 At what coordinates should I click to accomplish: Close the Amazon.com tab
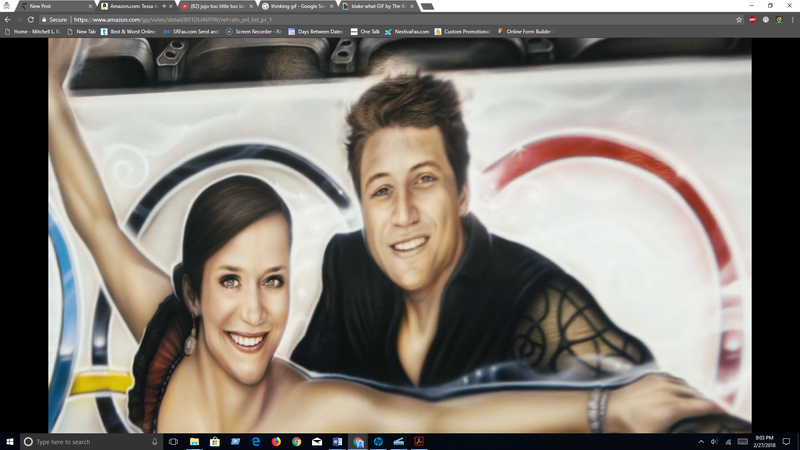coord(171,6)
